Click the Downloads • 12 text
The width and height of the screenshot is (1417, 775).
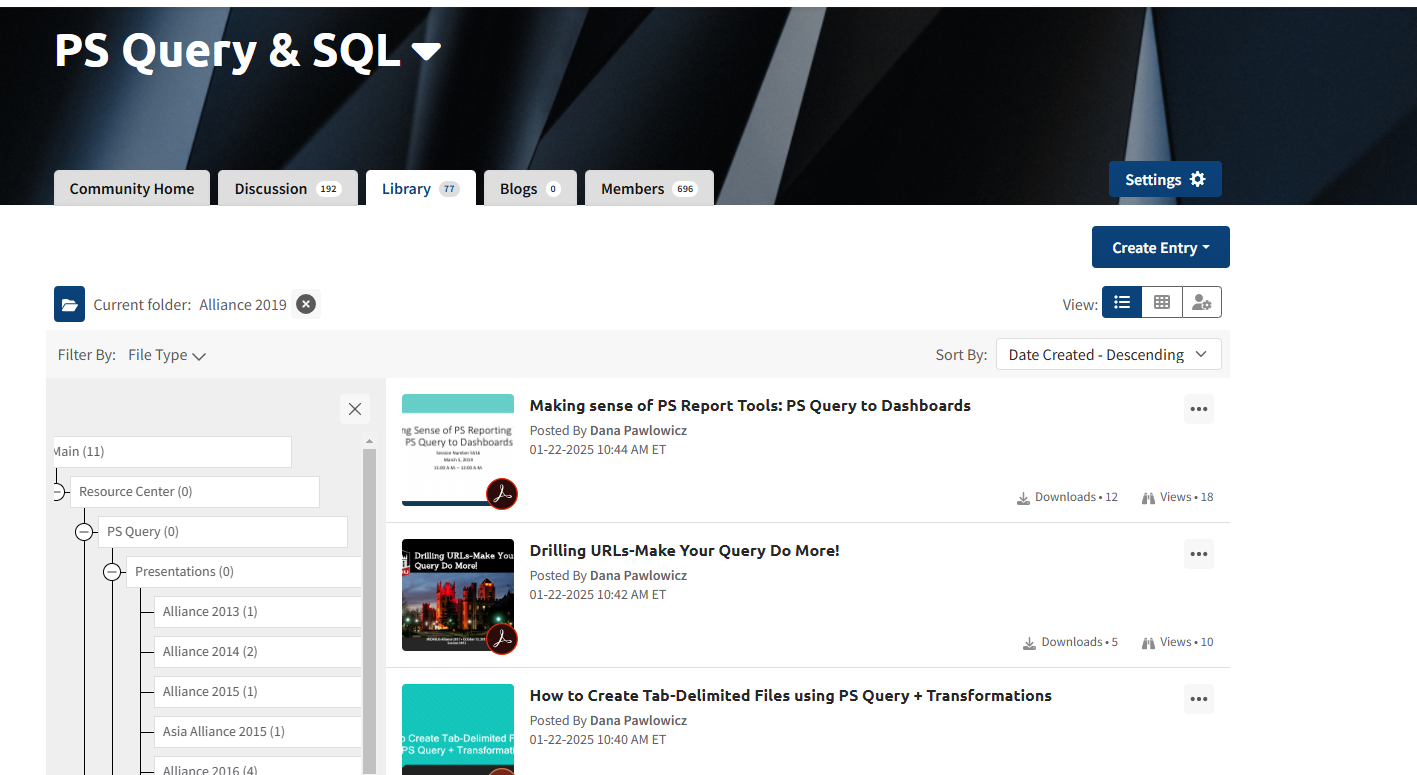point(1076,497)
